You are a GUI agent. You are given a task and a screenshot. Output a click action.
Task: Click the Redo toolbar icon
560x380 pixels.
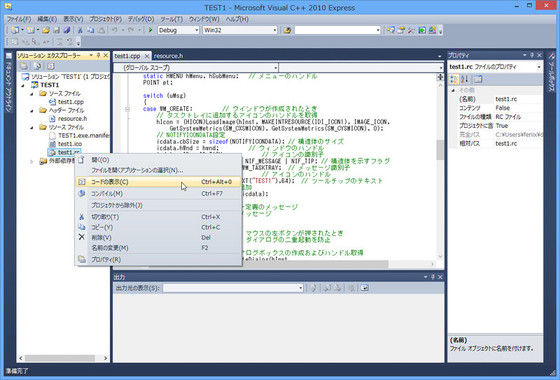pos(131,30)
